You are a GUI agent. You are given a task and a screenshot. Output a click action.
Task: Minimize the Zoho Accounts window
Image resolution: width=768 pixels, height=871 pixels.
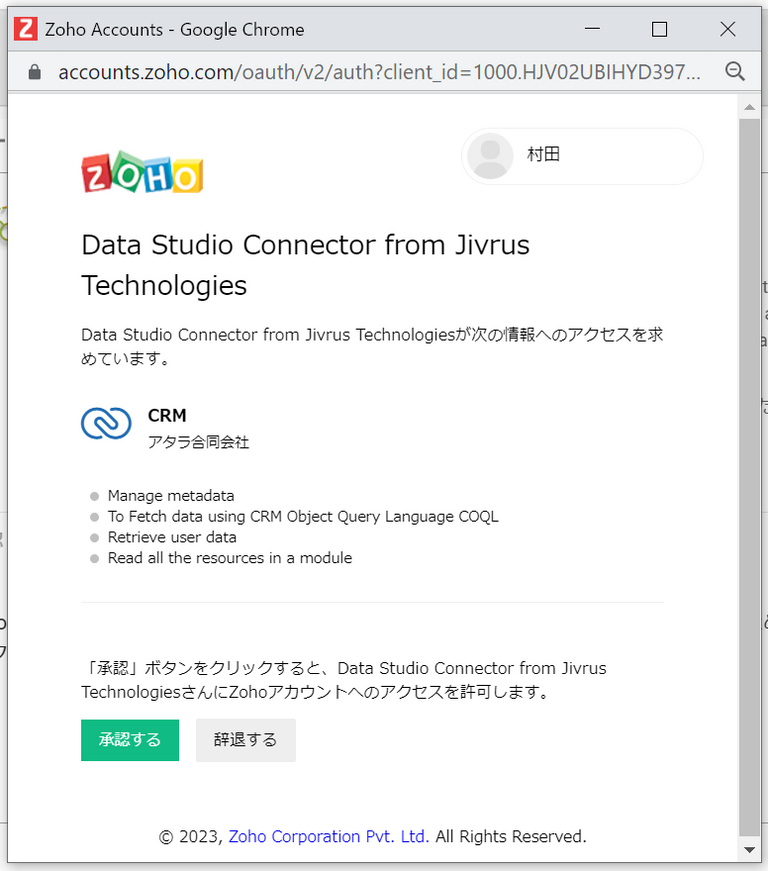pos(593,29)
